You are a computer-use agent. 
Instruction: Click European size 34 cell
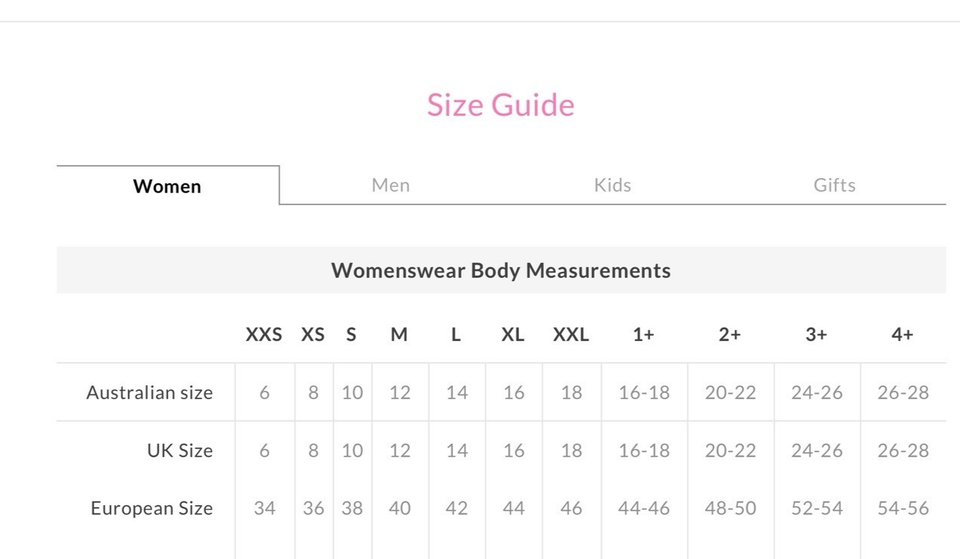(264, 509)
